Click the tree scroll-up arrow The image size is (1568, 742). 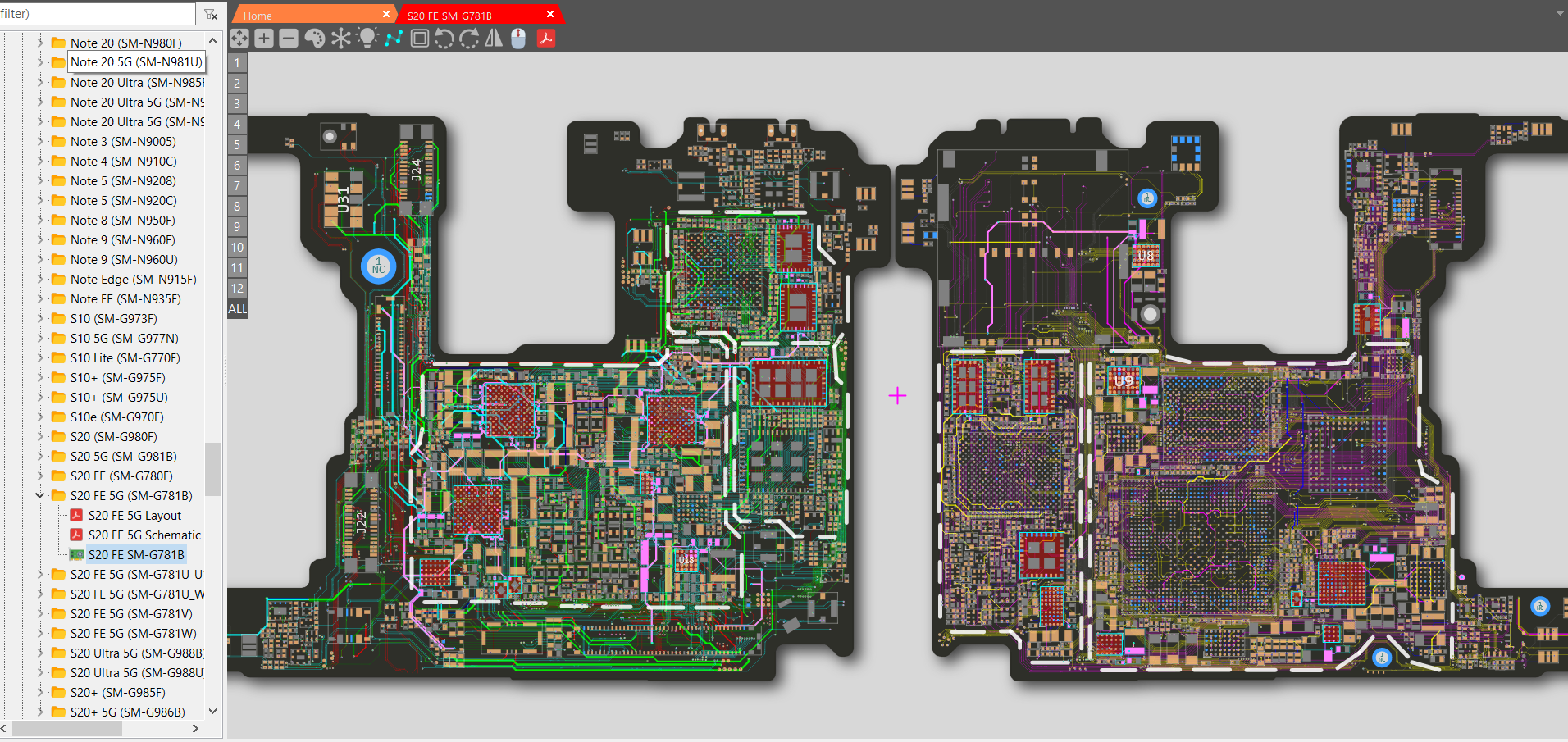tap(213, 41)
